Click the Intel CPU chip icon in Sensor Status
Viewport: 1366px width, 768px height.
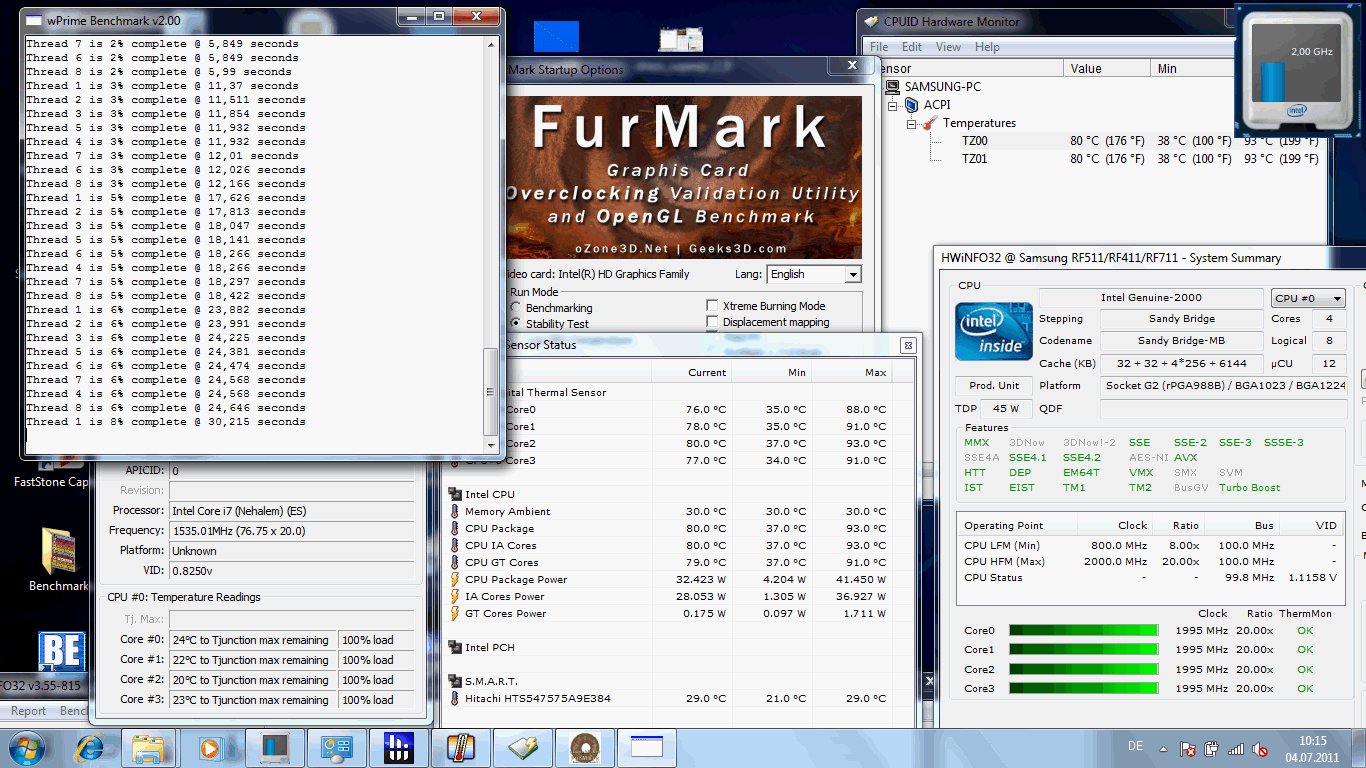(455, 494)
